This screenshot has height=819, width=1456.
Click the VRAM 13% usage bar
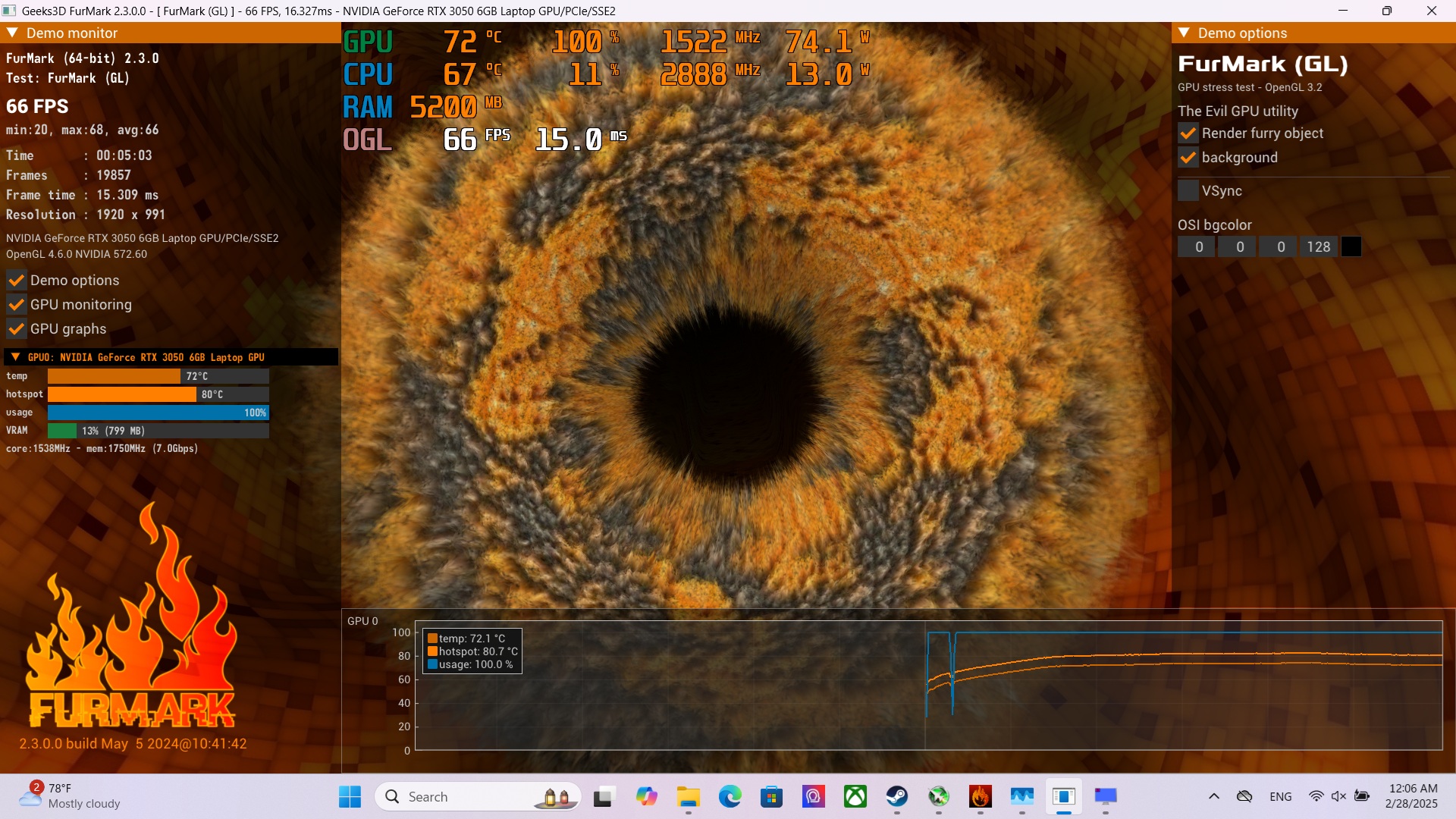158,431
